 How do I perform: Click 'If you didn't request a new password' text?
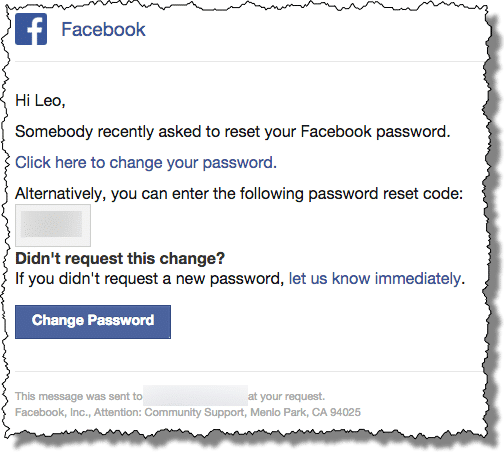149,279
